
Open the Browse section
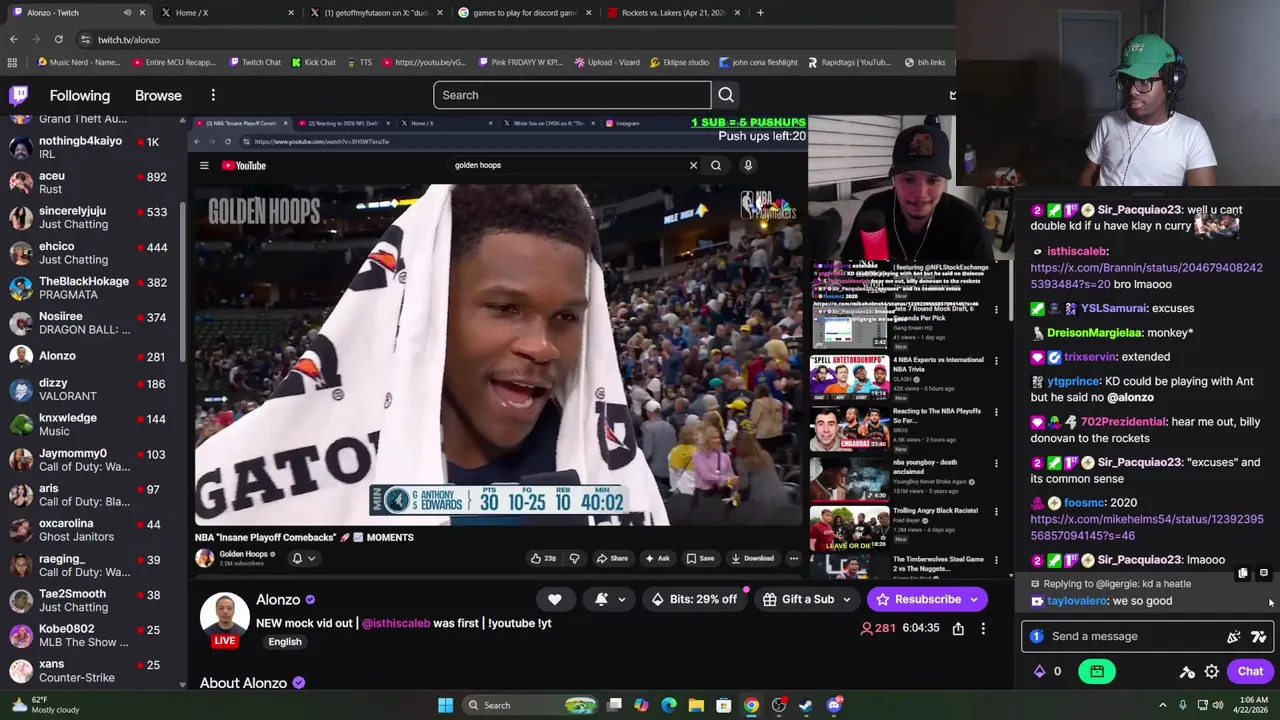(x=158, y=95)
